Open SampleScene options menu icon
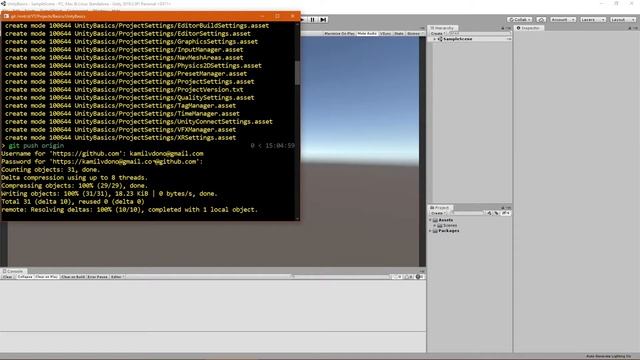The image size is (640, 360). coord(509,39)
